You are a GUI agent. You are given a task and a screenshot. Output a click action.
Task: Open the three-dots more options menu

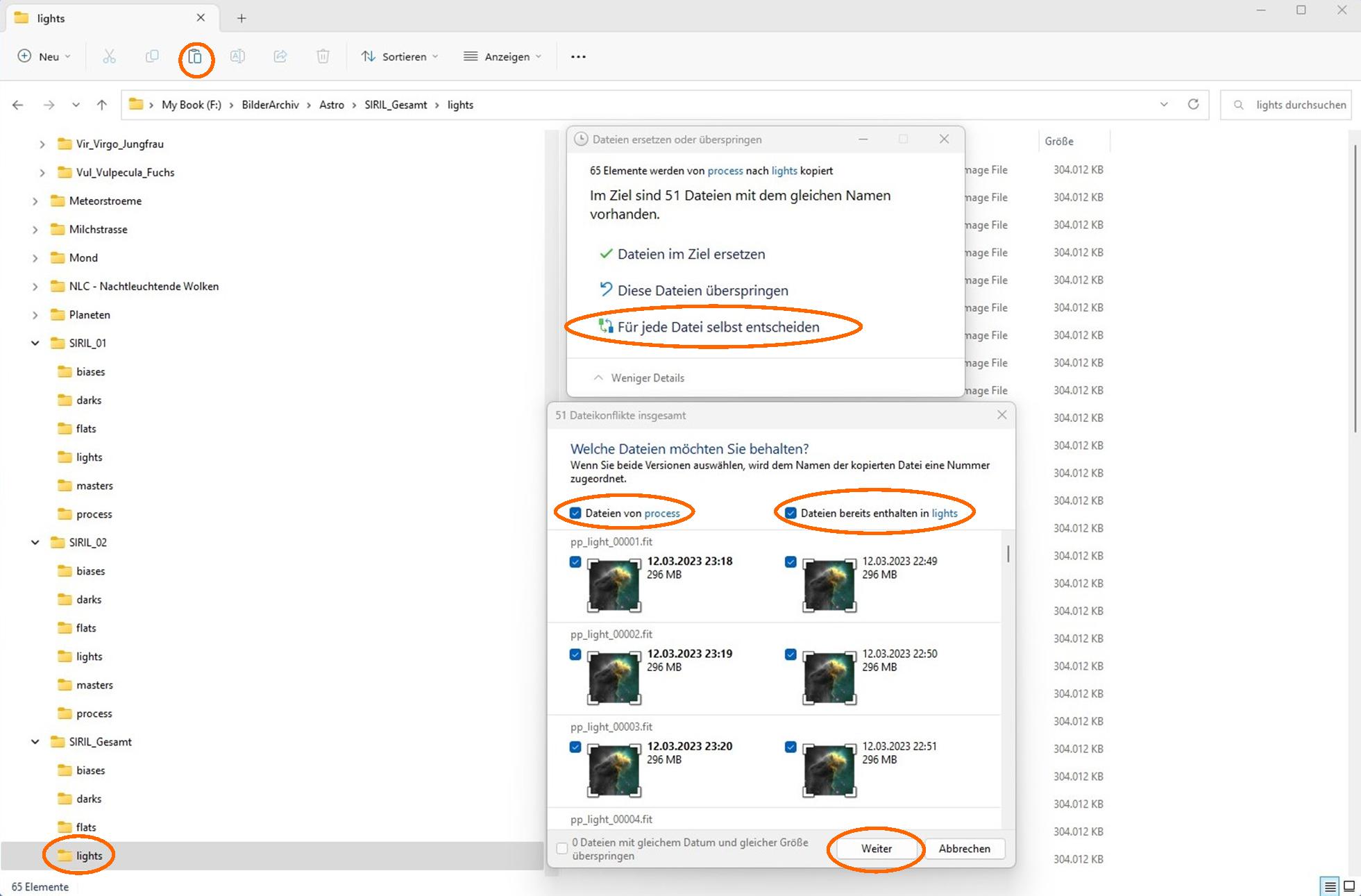[578, 57]
